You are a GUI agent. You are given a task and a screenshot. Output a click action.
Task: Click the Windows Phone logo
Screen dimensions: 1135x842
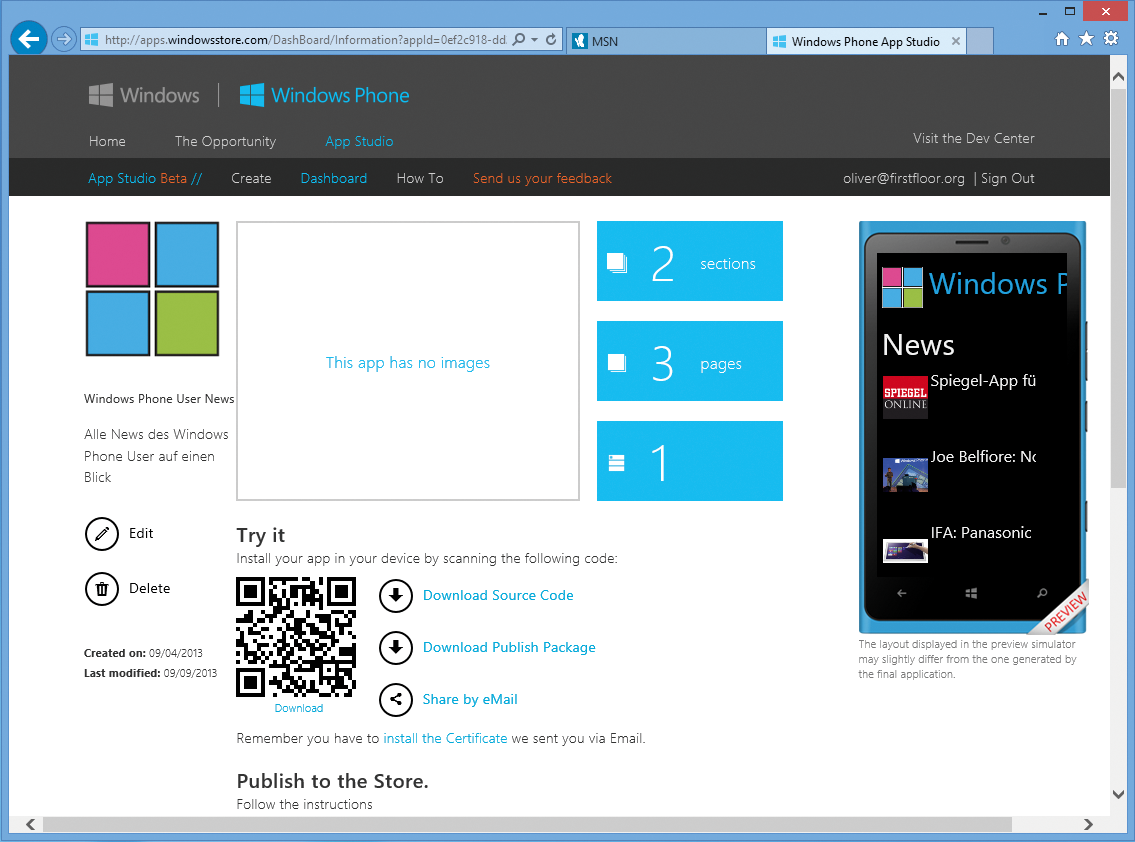point(324,95)
